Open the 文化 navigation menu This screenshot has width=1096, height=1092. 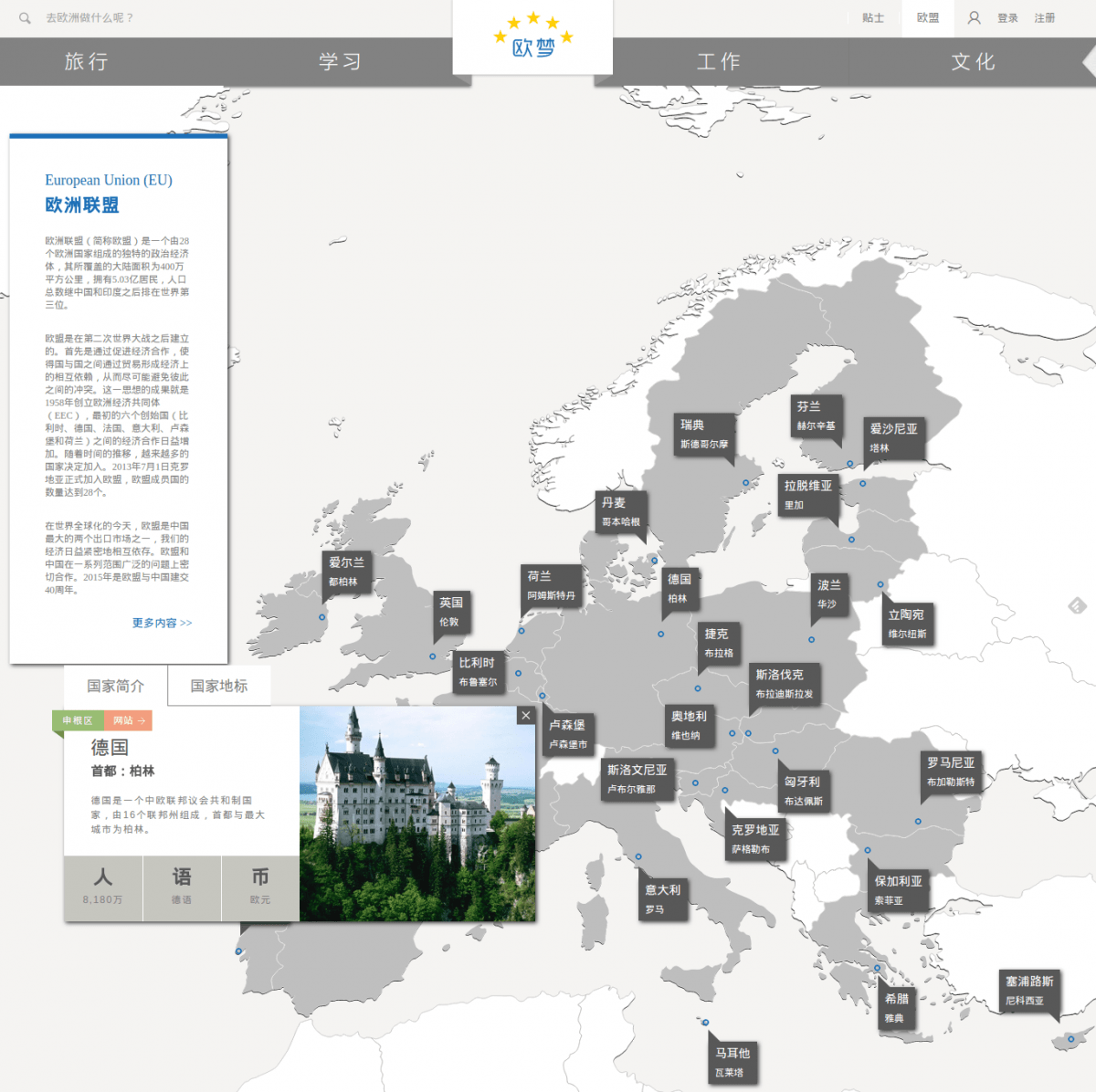pyautogui.click(x=973, y=62)
